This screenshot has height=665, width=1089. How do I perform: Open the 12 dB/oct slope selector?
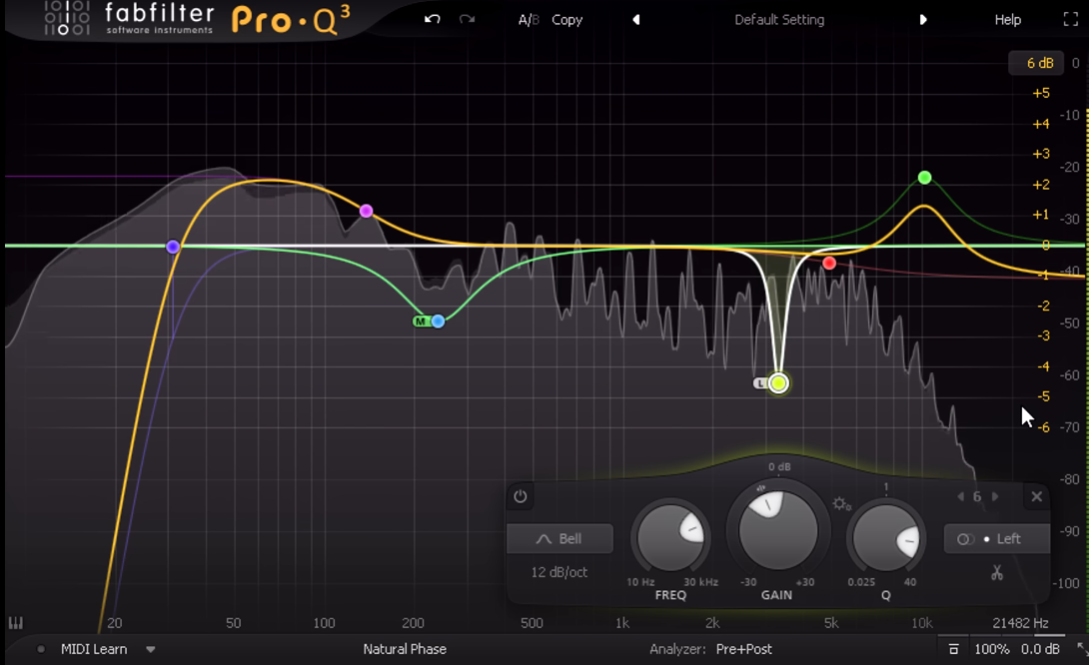point(559,572)
